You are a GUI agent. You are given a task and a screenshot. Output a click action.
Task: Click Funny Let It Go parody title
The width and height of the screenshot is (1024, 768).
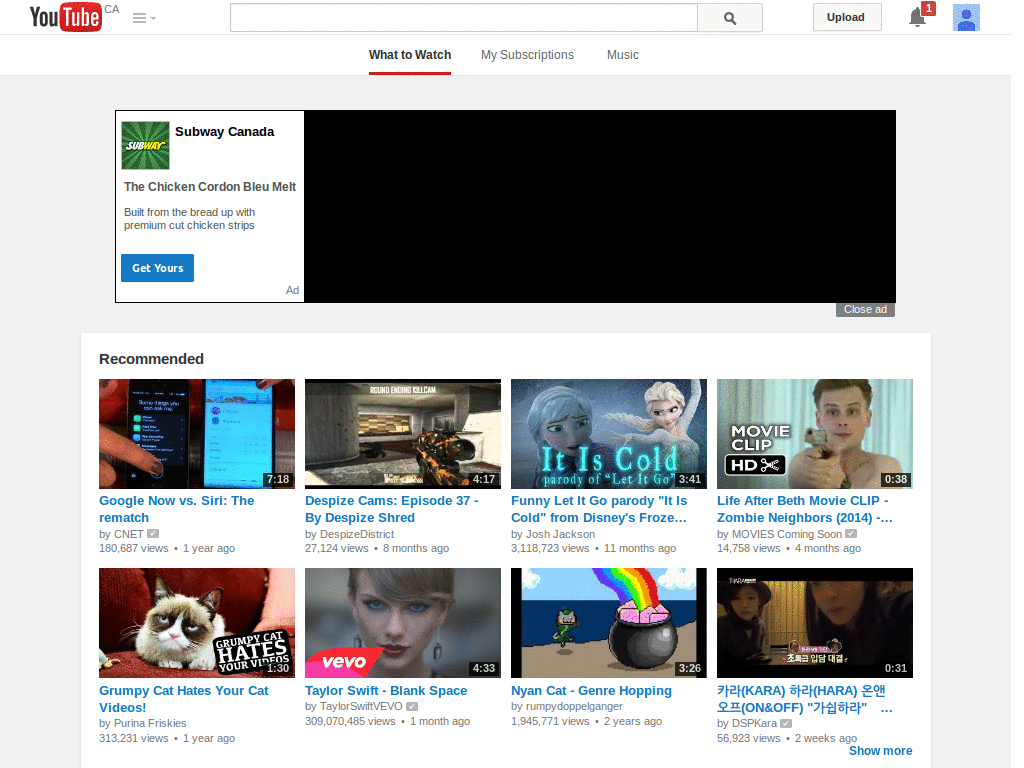[x=599, y=509]
